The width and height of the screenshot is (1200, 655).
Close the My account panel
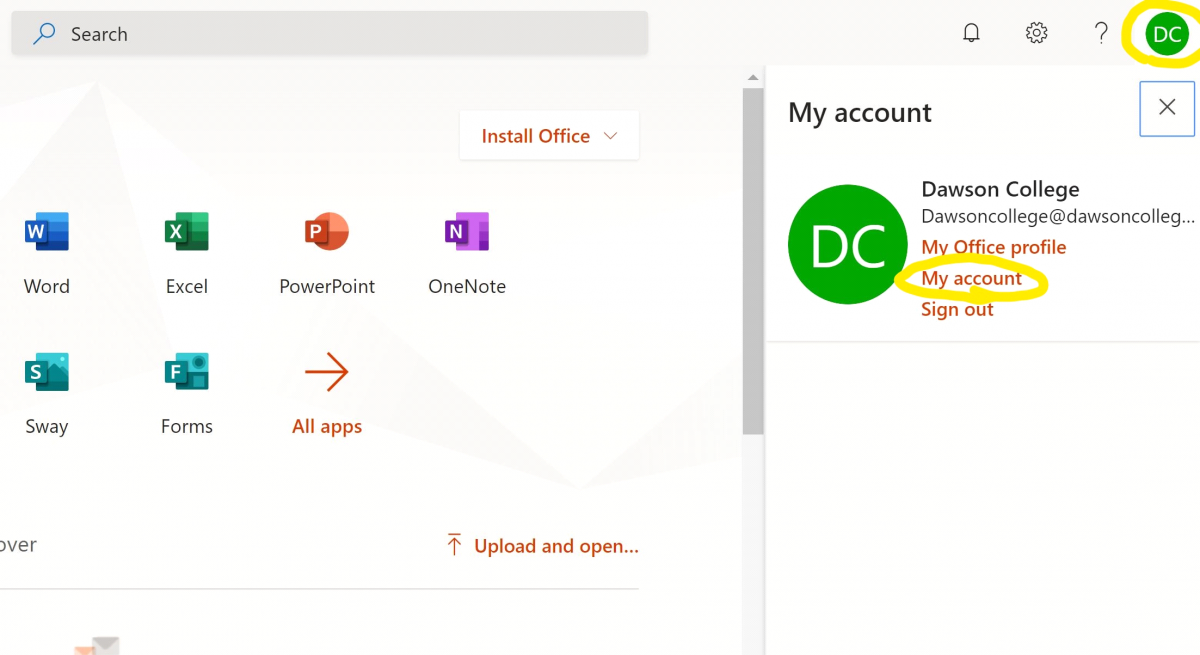point(1167,108)
